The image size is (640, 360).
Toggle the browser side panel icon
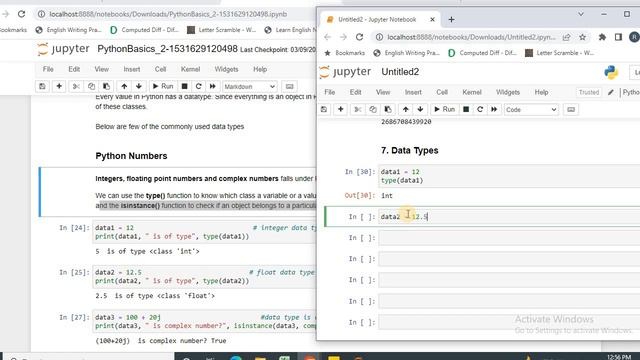(x=618, y=37)
